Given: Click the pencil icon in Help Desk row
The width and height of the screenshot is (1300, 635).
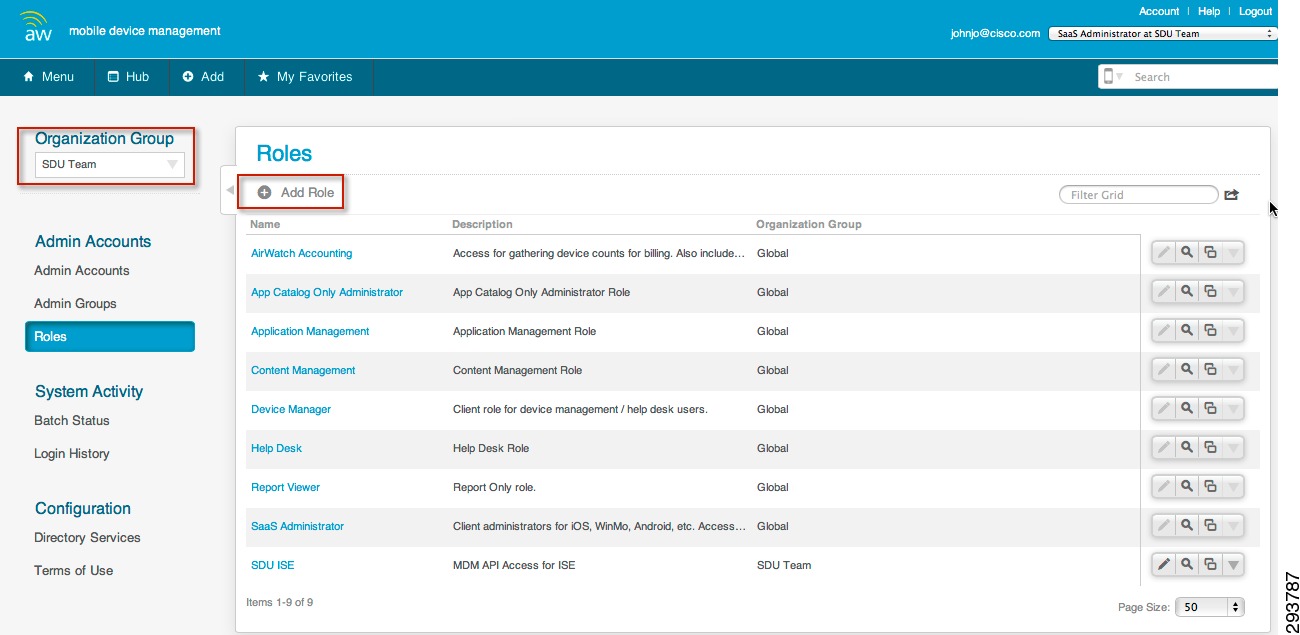Looking at the screenshot, I should pyautogui.click(x=1163, y=448).
